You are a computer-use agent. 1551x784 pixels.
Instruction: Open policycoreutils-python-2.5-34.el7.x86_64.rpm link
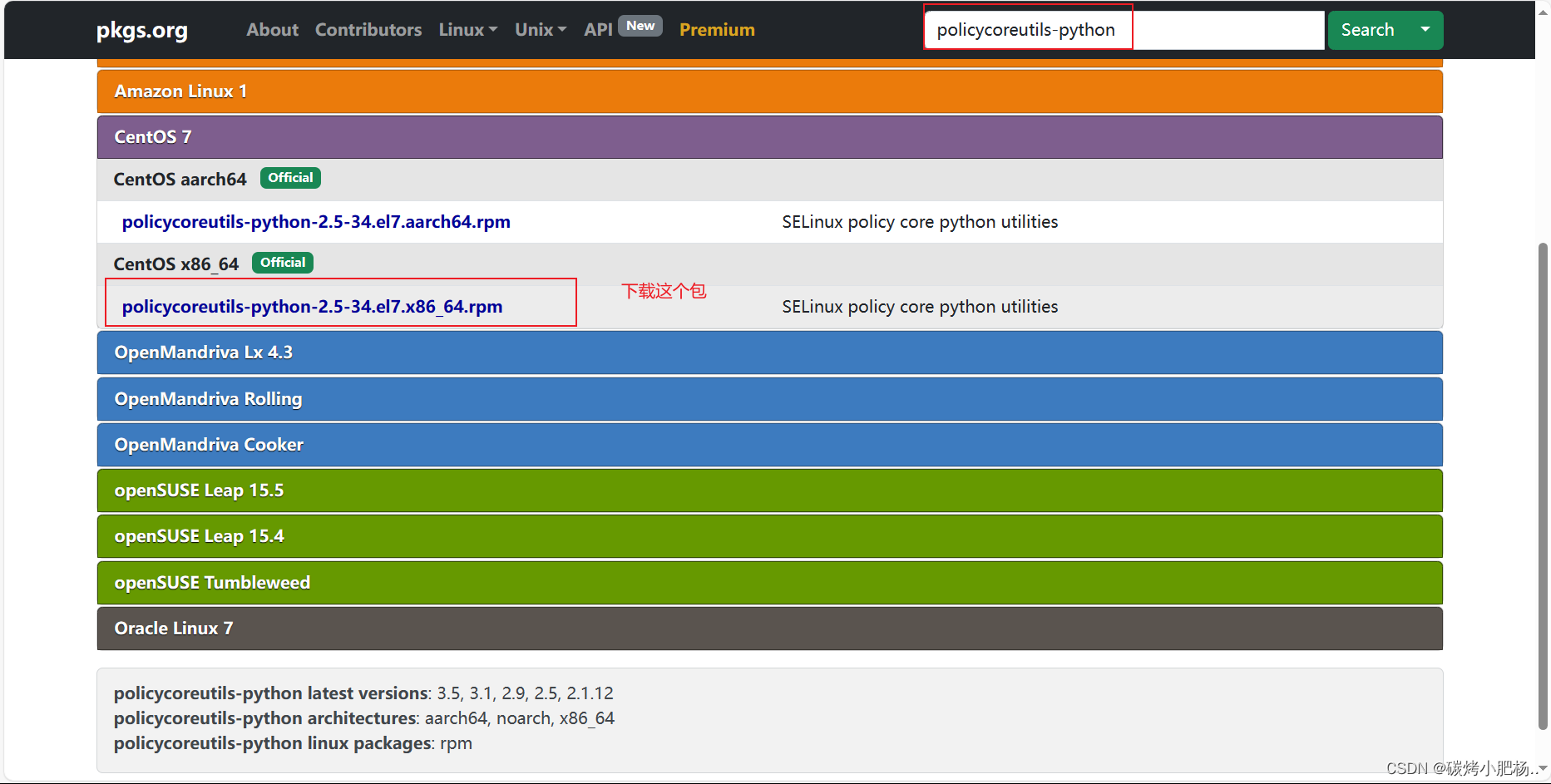(x=312, y=307)
